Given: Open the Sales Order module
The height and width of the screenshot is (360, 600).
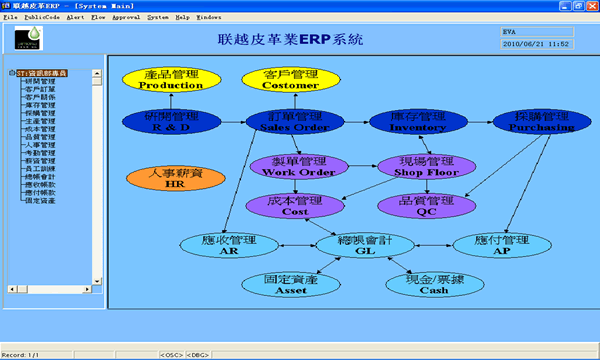Looking at the screenshot, I should (295, 122).
